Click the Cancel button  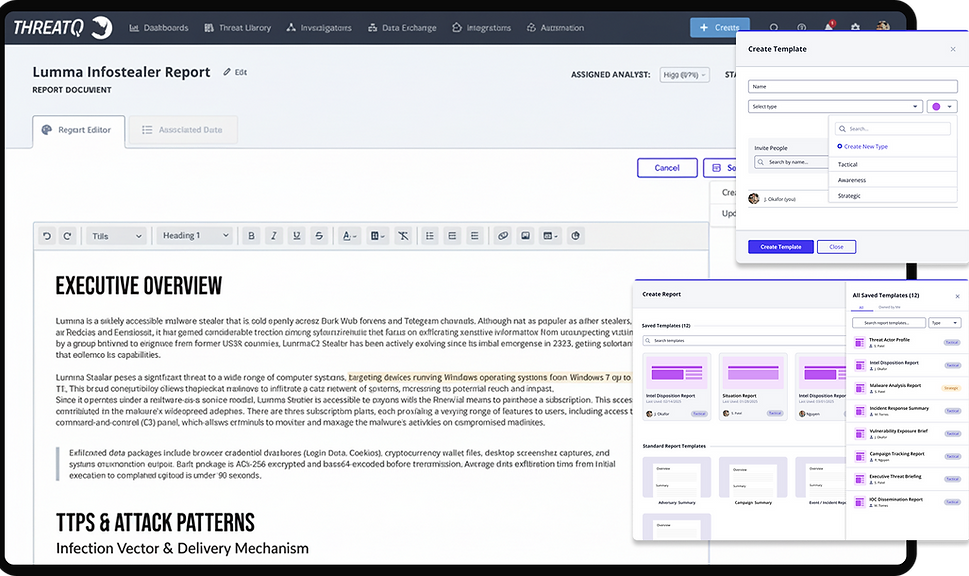(667, 168)
